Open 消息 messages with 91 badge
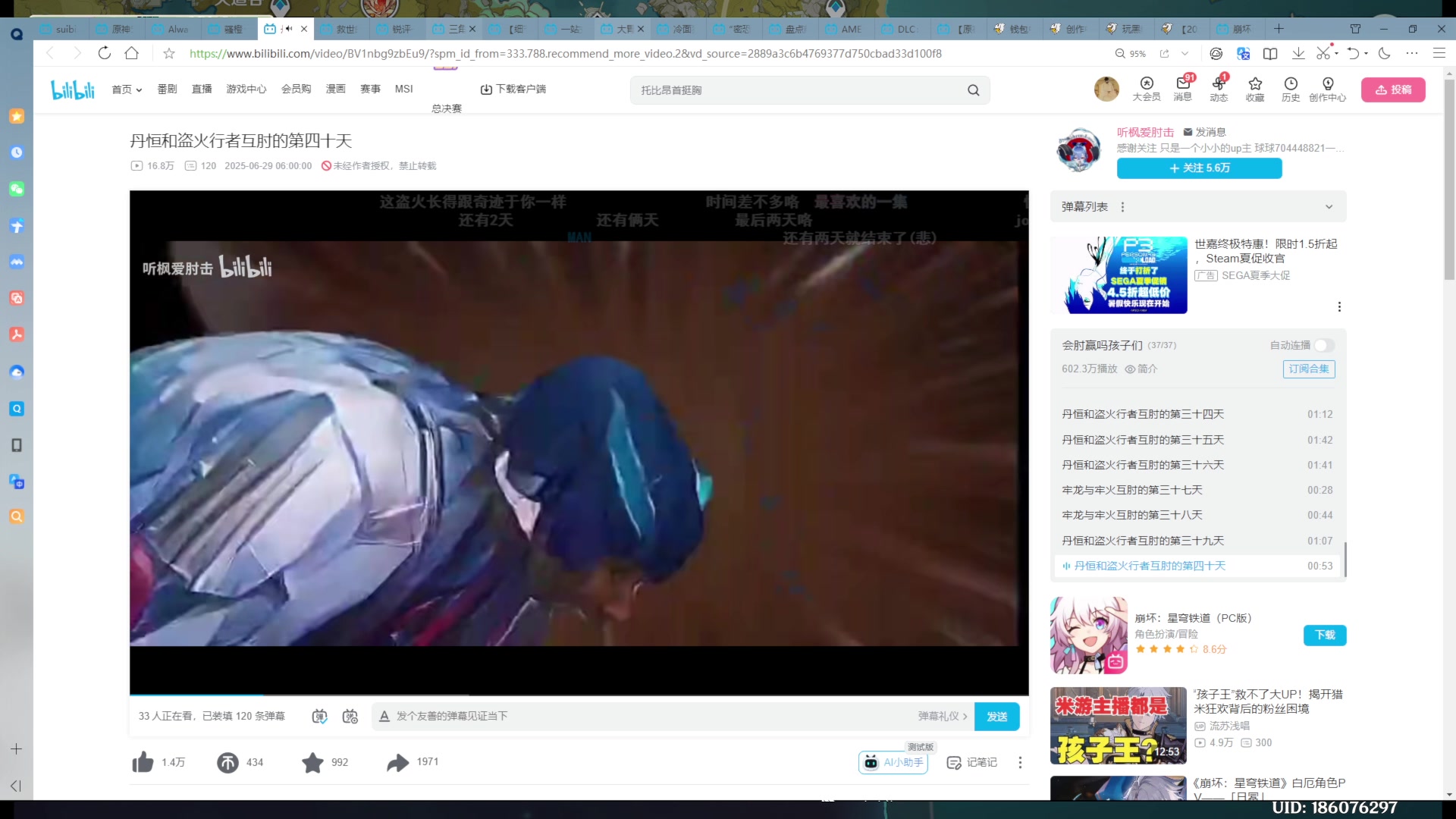1456x819 pixels. (x=1183, y=89)
